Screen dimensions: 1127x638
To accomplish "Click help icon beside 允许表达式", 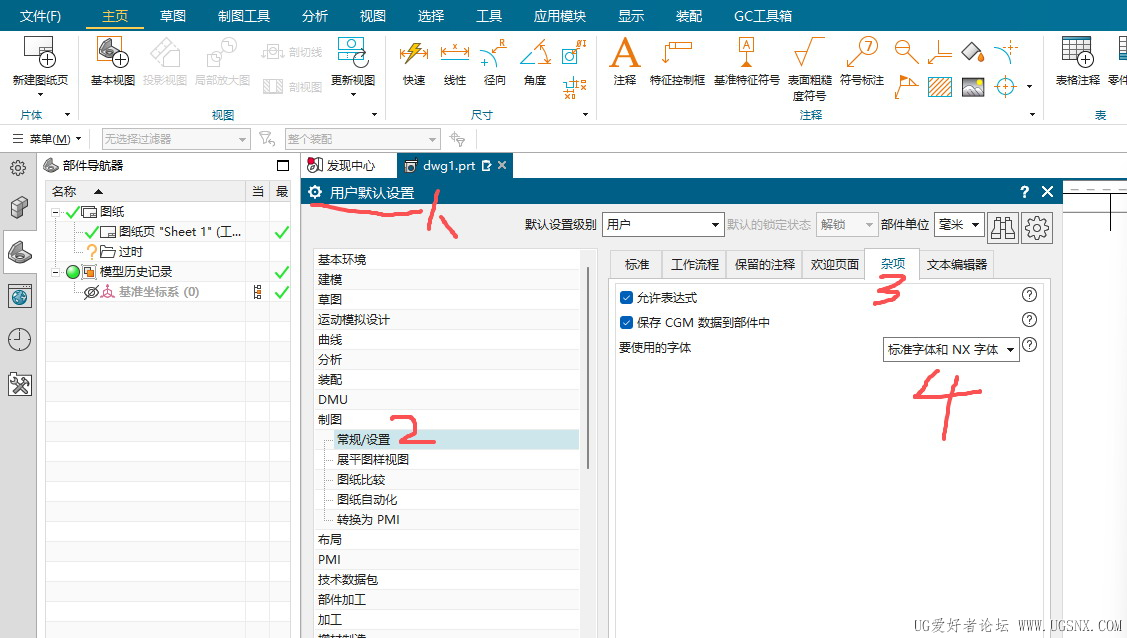I will [1029, 295].
